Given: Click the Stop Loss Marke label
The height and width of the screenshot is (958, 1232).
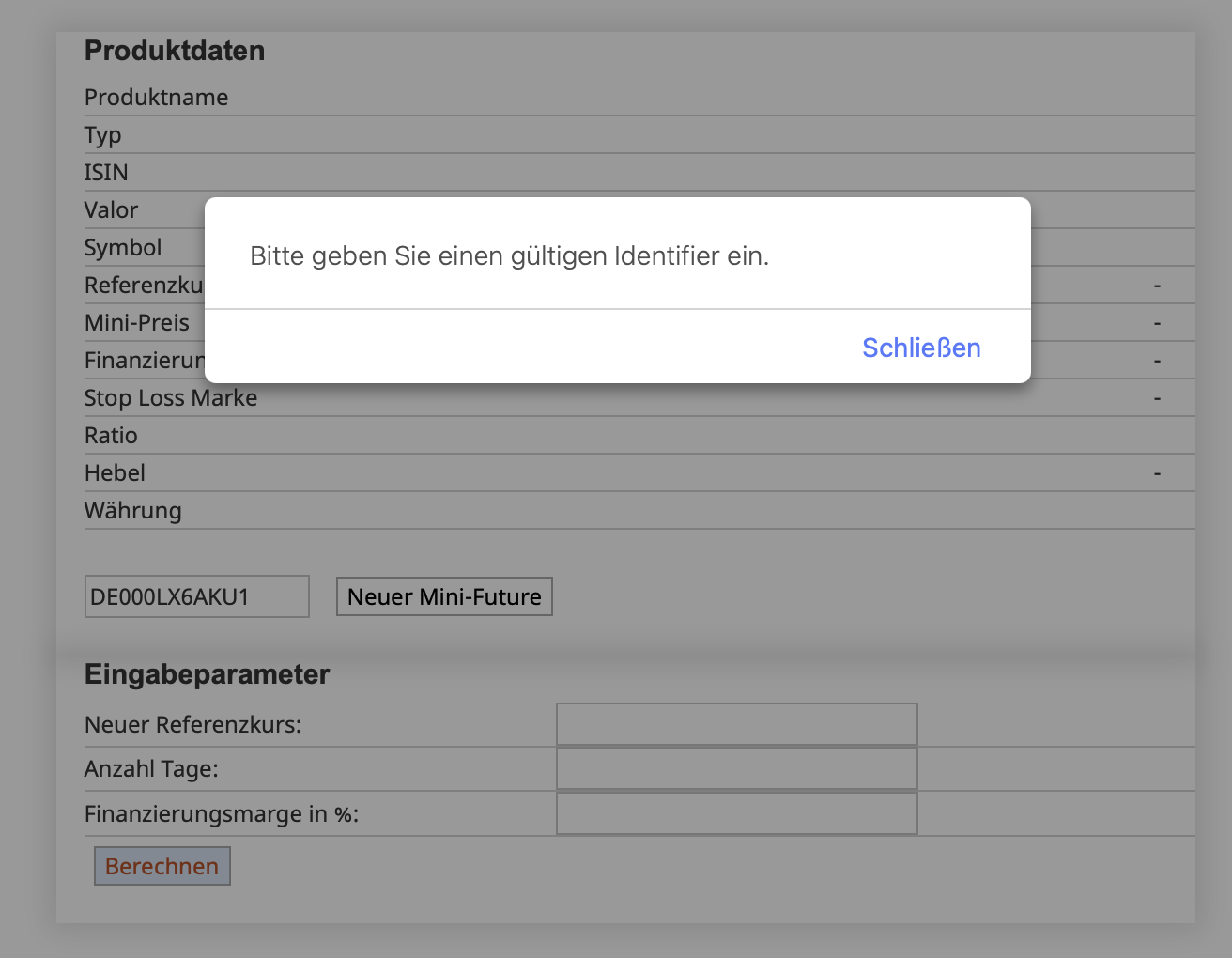Looking at the screenshot, I should (171, 398).
